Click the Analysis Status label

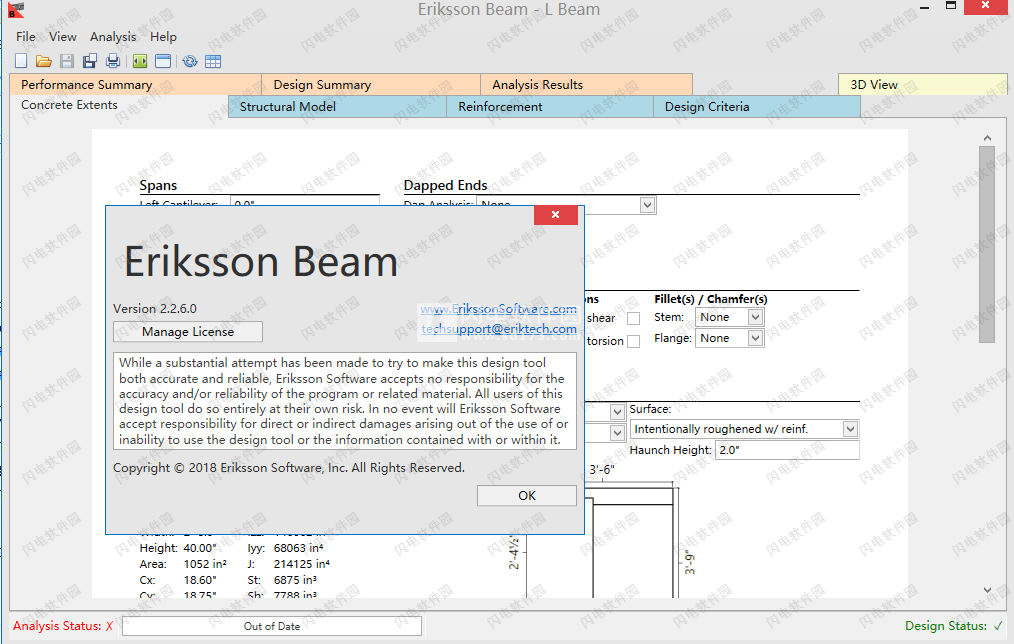(x=57, y=626)
